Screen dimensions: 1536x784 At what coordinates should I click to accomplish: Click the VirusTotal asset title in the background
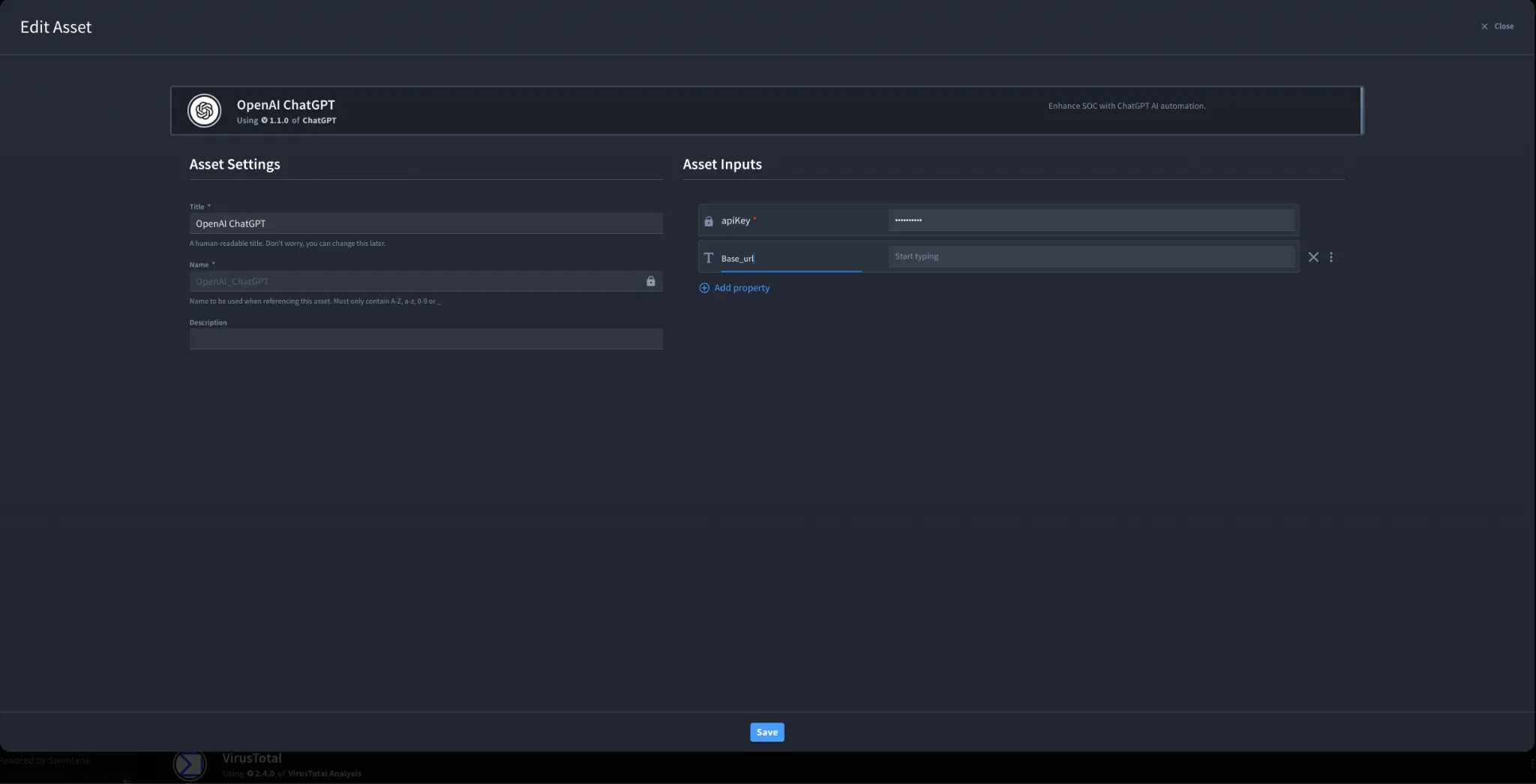point(252,758)
